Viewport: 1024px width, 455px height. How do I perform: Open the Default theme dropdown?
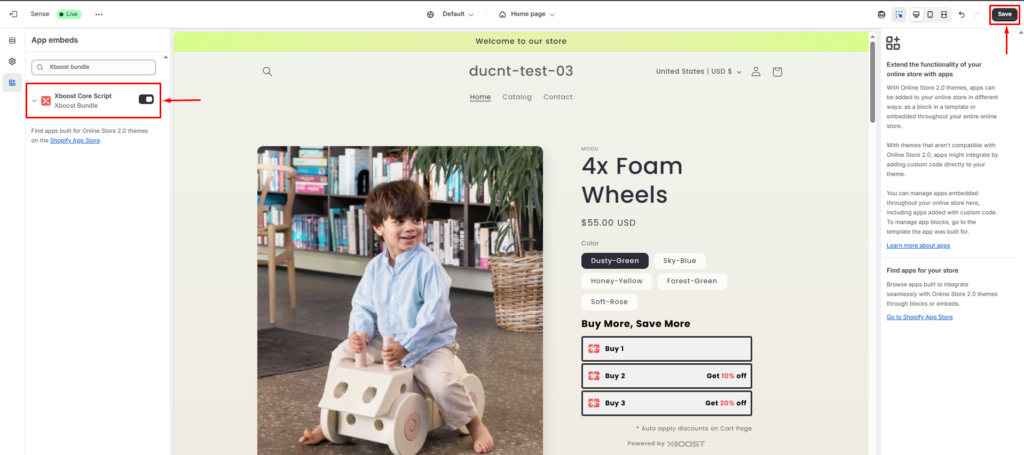point(451,14)
